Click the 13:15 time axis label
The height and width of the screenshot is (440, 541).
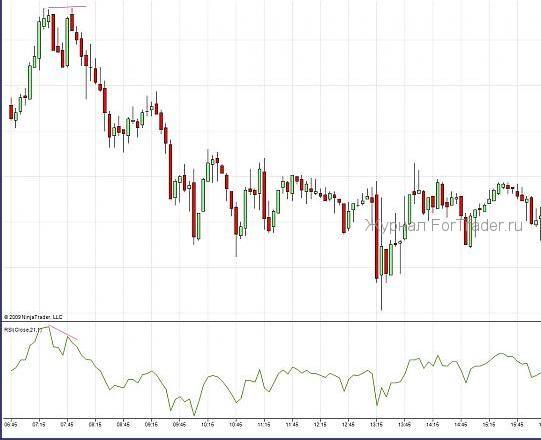pos(376,424)
